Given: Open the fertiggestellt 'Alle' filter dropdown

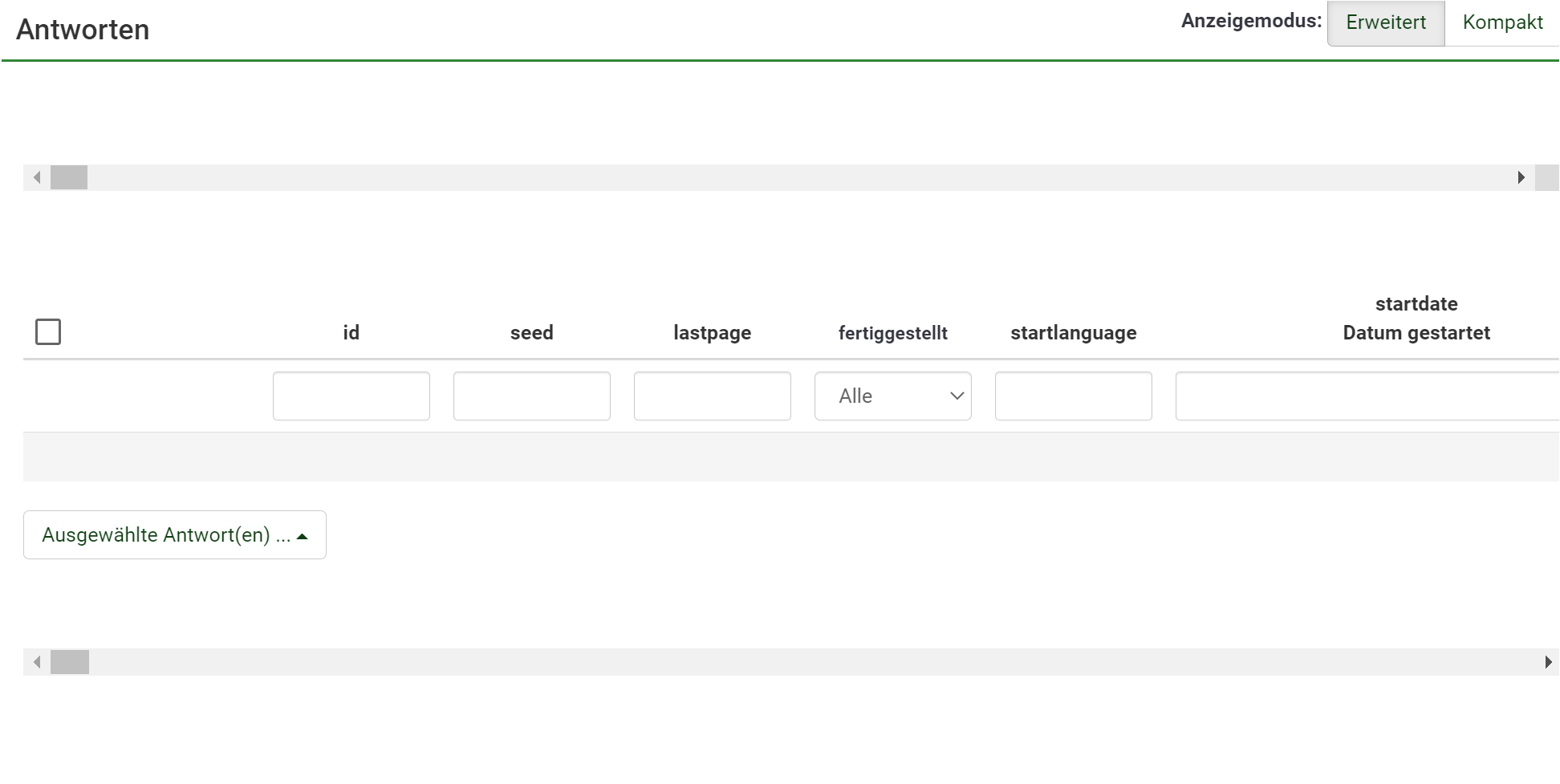Looking at the screenshot, I should (892, 396).
